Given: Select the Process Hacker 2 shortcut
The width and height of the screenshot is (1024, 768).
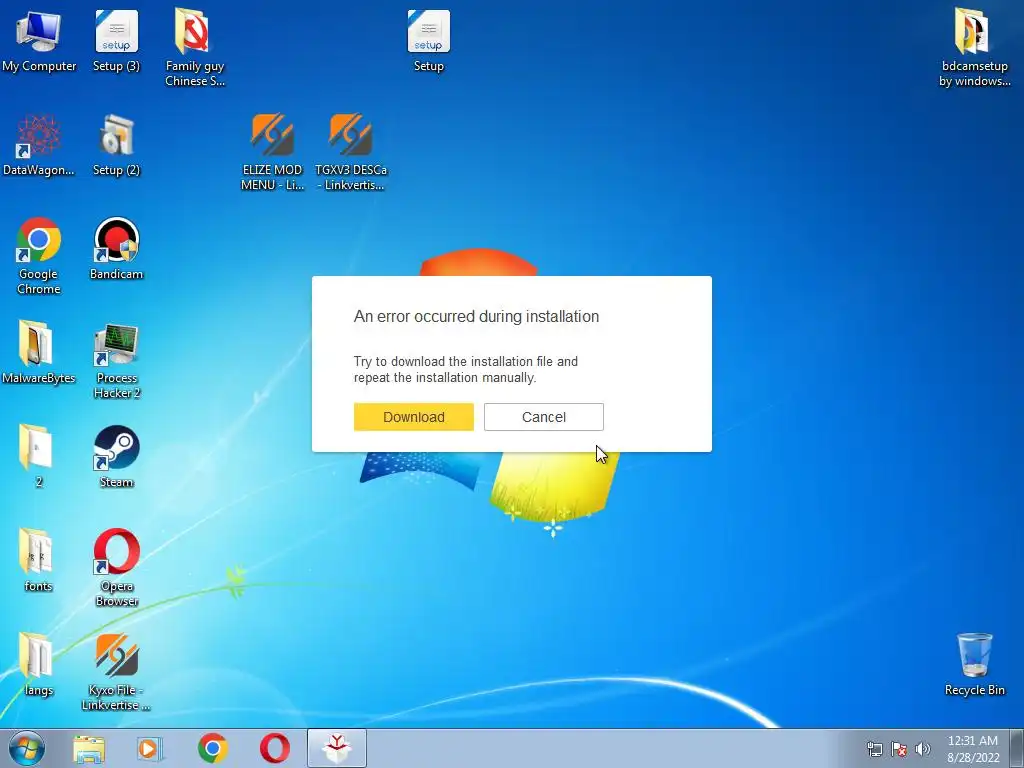Looking at the screenshot, I should (x=116, y=360).
